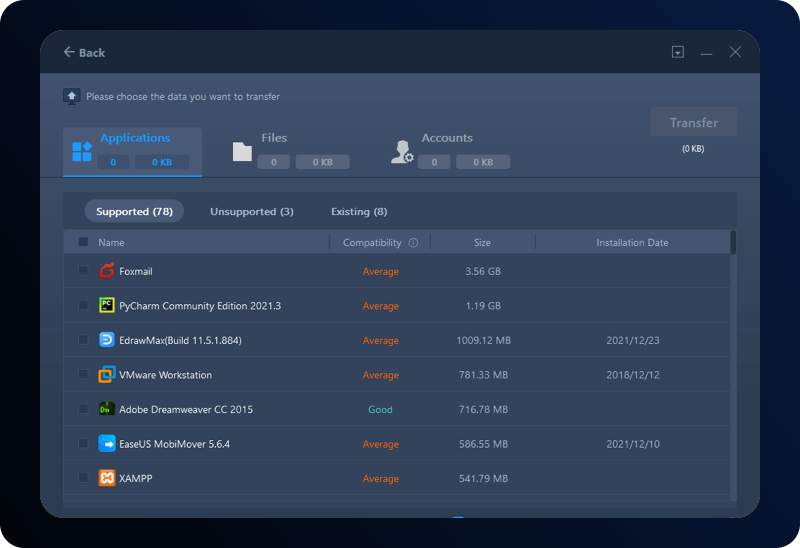Click the EaseUS MobiMover icon
This screenshot has width=800, height=548.
tap(107, 444)
